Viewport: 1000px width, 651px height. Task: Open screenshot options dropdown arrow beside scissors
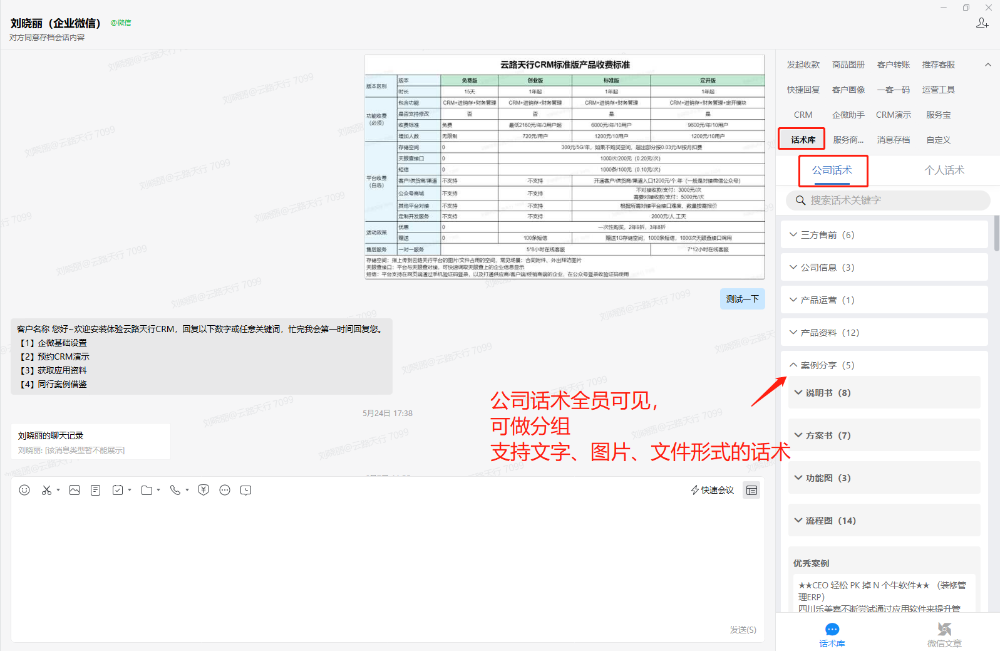[58, 490]
